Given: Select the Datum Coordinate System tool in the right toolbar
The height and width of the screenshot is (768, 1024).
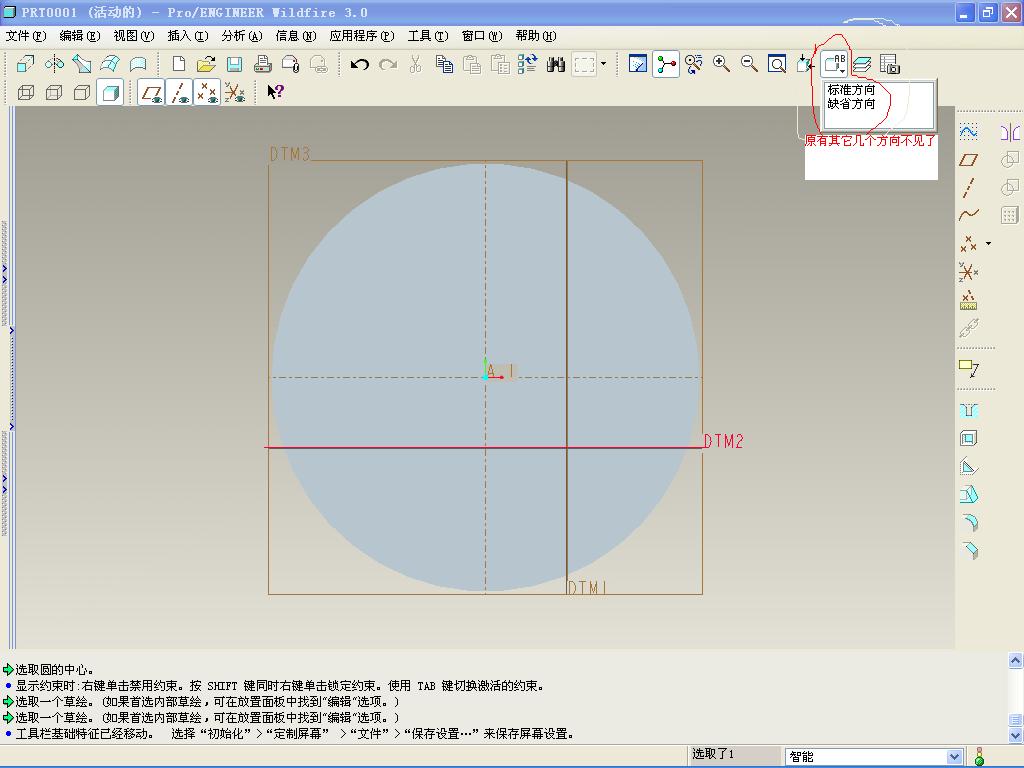Looking at the screenshot, I should pos(968,272).
